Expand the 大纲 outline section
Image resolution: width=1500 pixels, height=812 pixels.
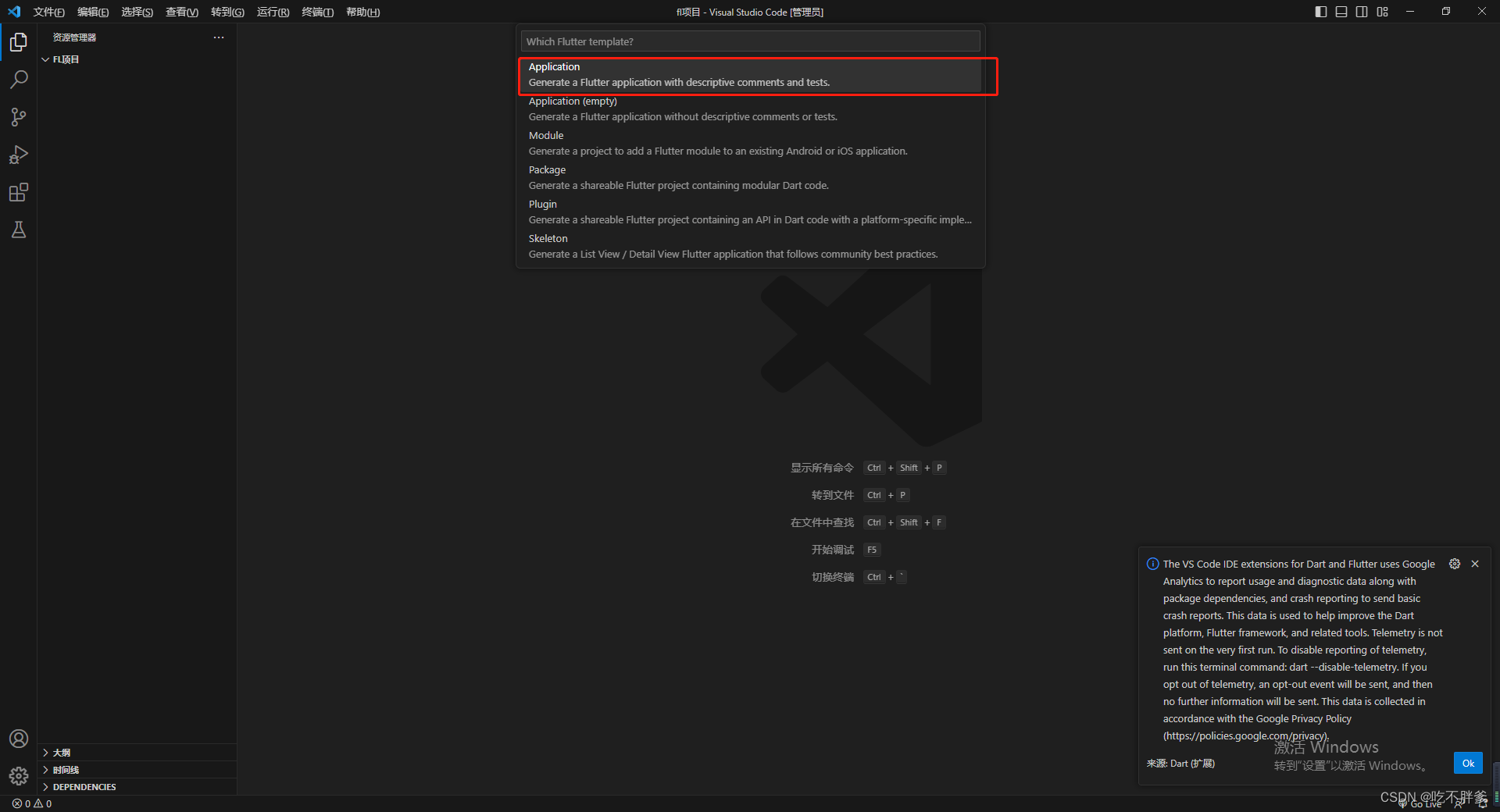click(137, 753)
